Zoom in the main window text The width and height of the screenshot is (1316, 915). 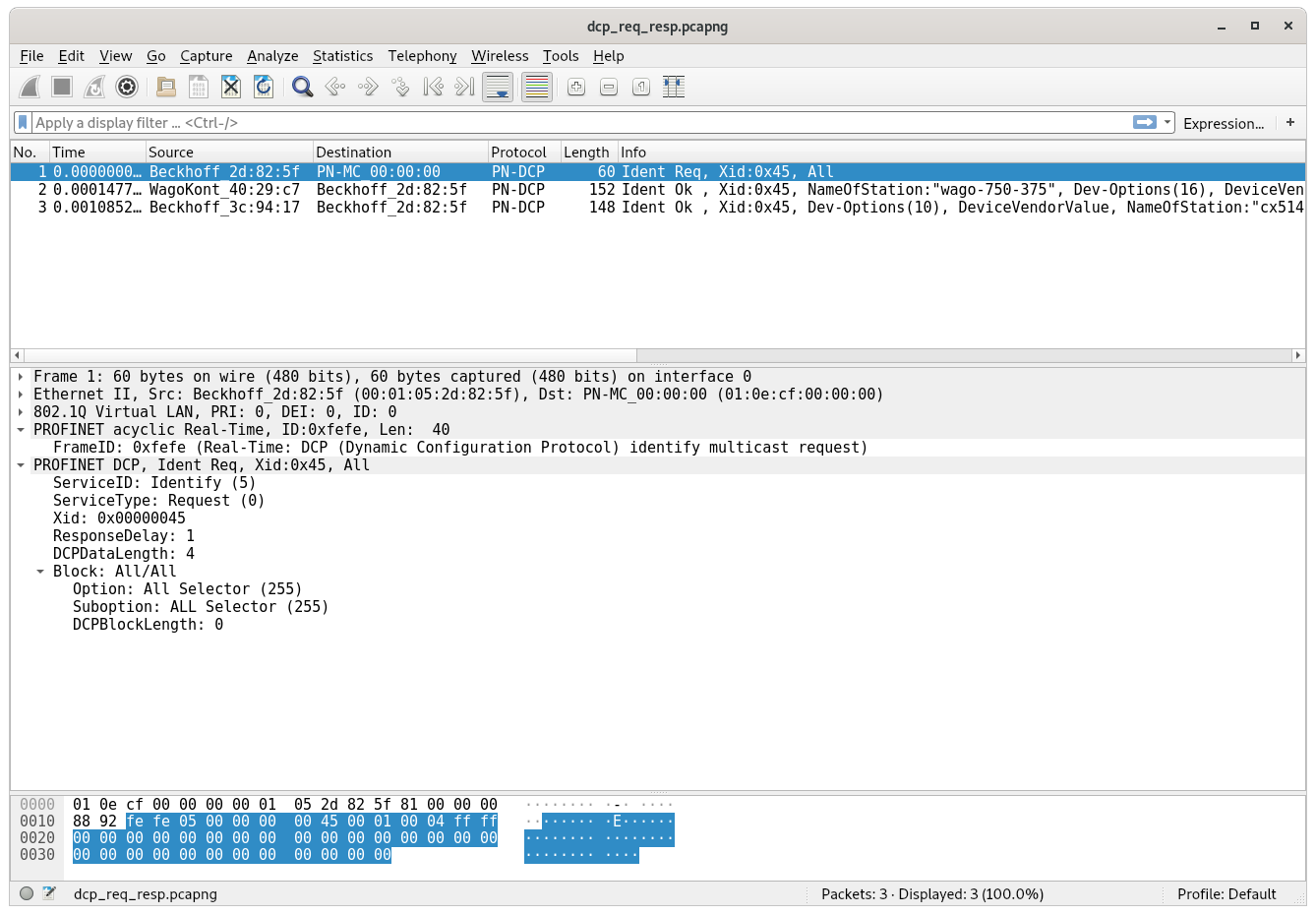[x=576, y=88]
